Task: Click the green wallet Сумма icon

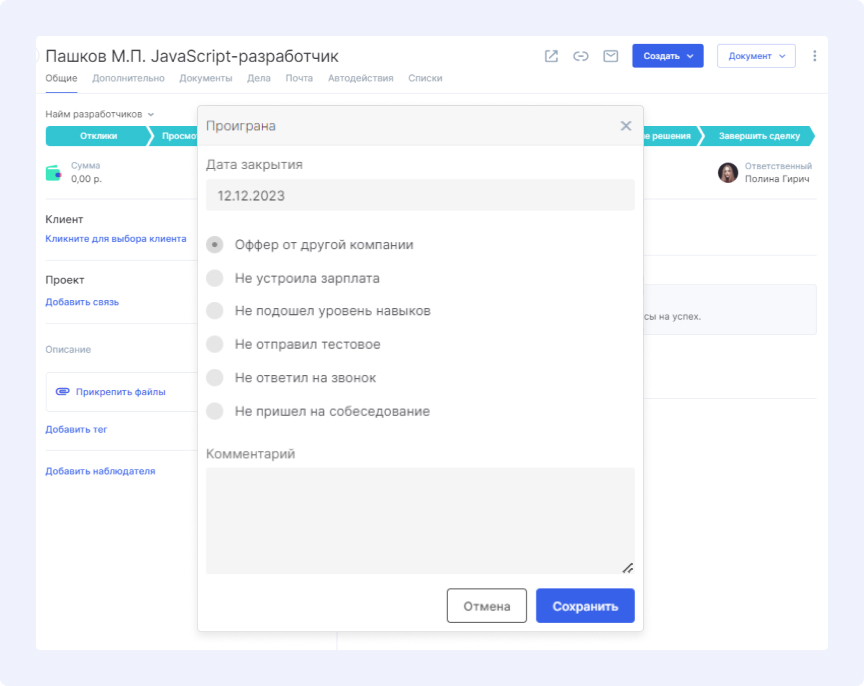Action: [x=54, y=173]
